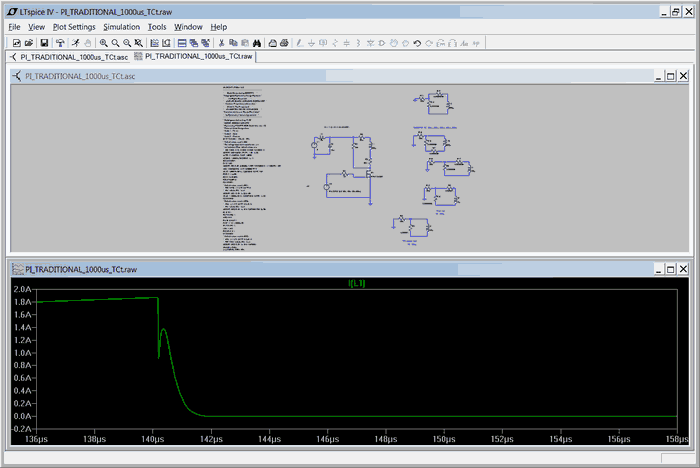Image resolution: width=700 pixels, height=468 pixels.
Task: Open the File menu
Action: pyautogui.click(x=14, y=27)
